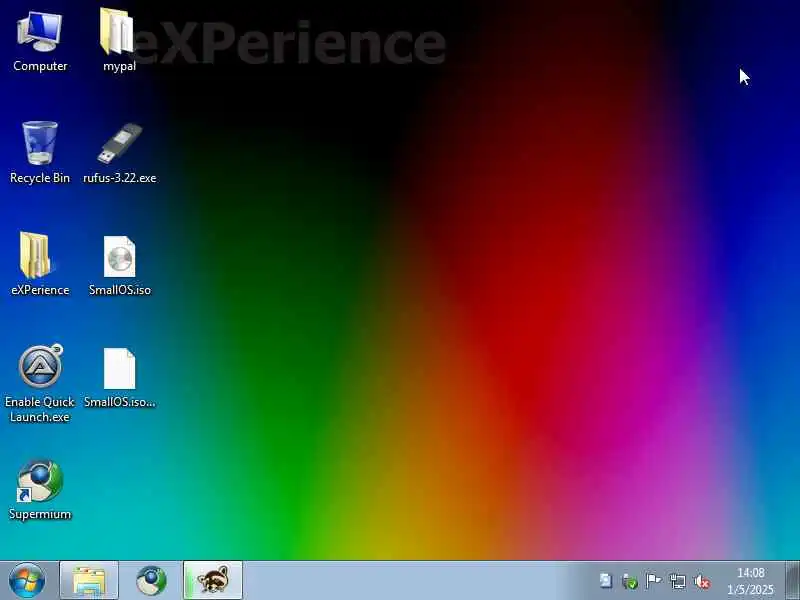Open the network tray icon
Viewport: 800px width, 600px height.
pos(678,581)
